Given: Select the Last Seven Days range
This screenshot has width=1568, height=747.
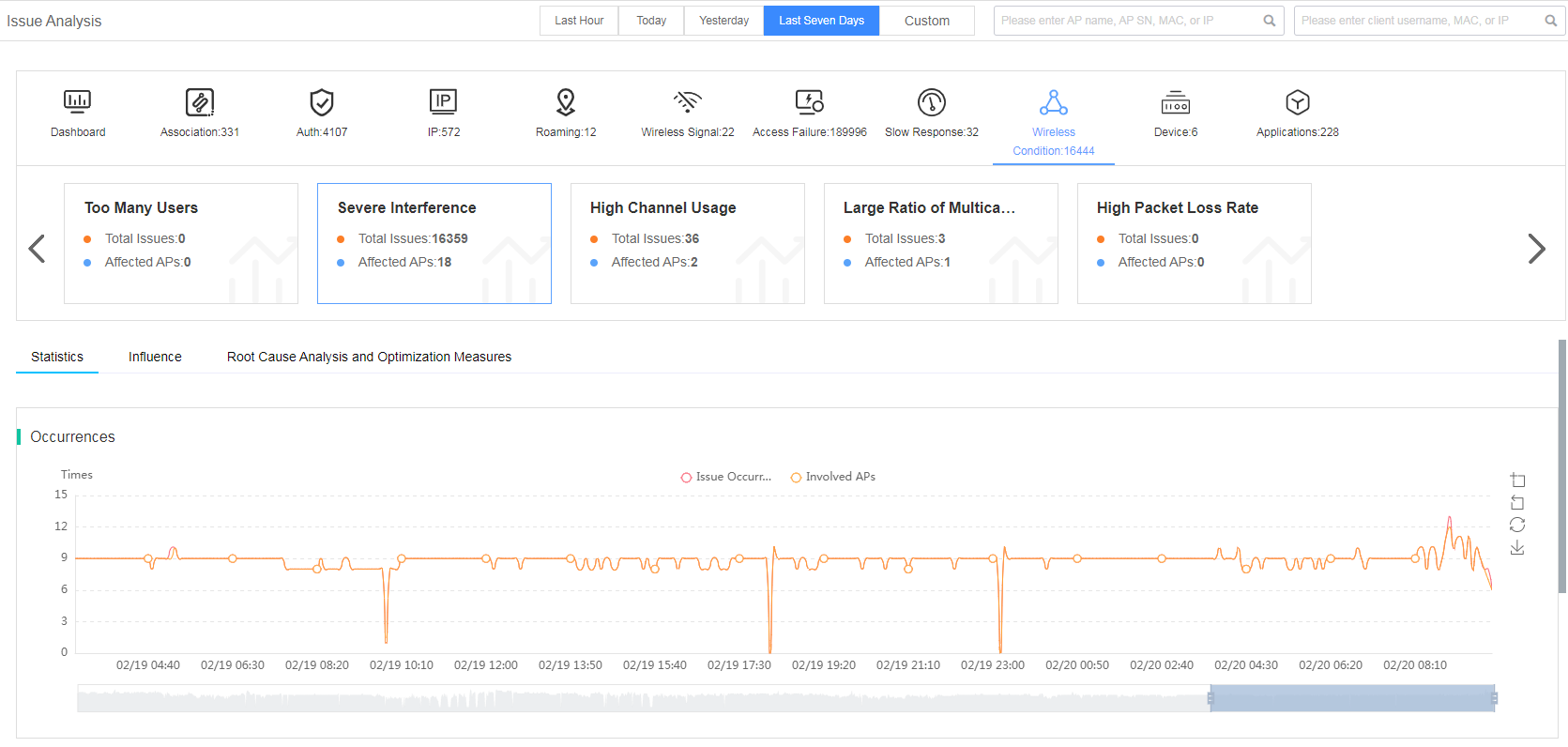Looking at the screenshot, I should click(821, 21).
